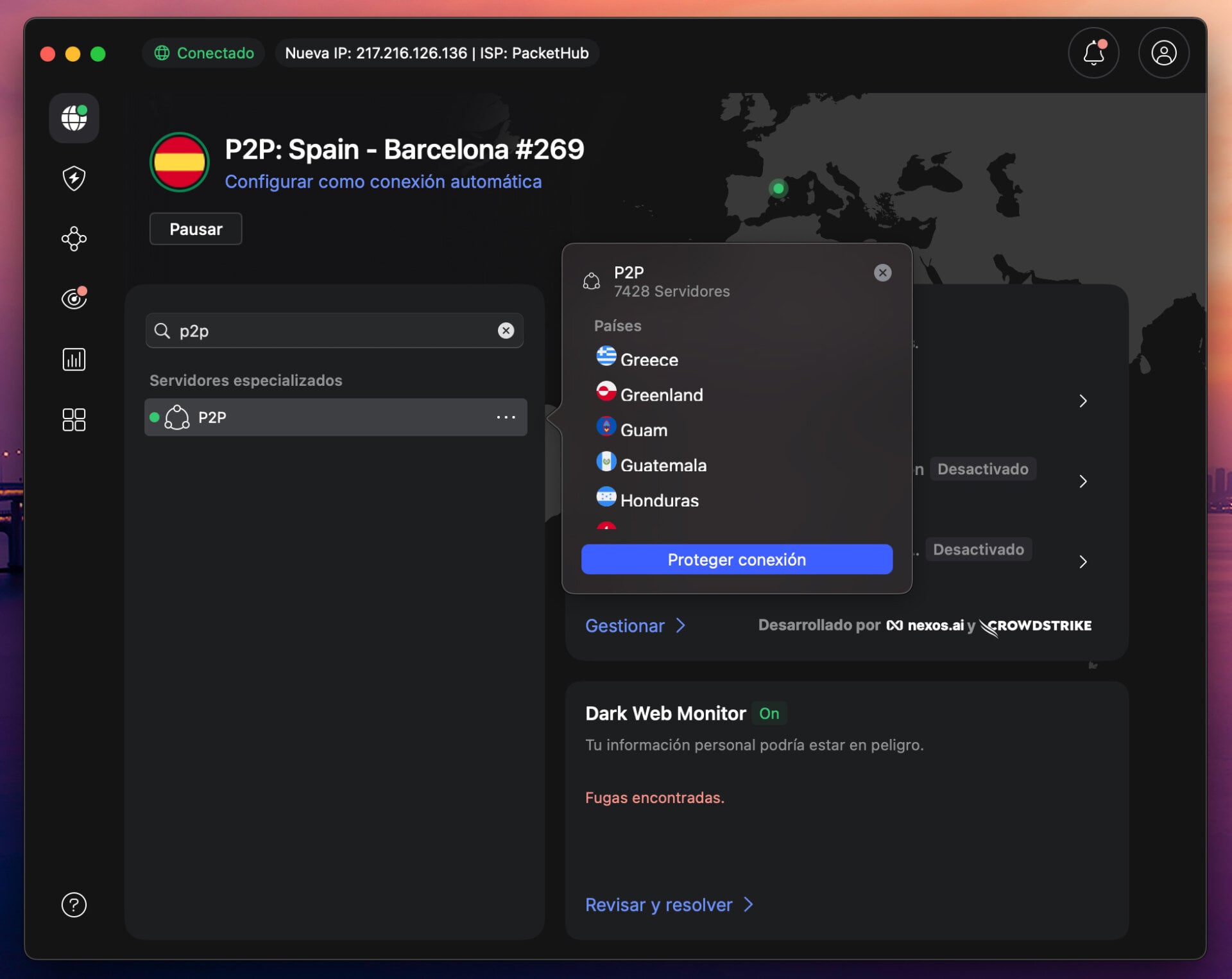Open the extras grid icon in the sidebar
Viewport: 1232px width, 979px height.
(x=73, y=419)
